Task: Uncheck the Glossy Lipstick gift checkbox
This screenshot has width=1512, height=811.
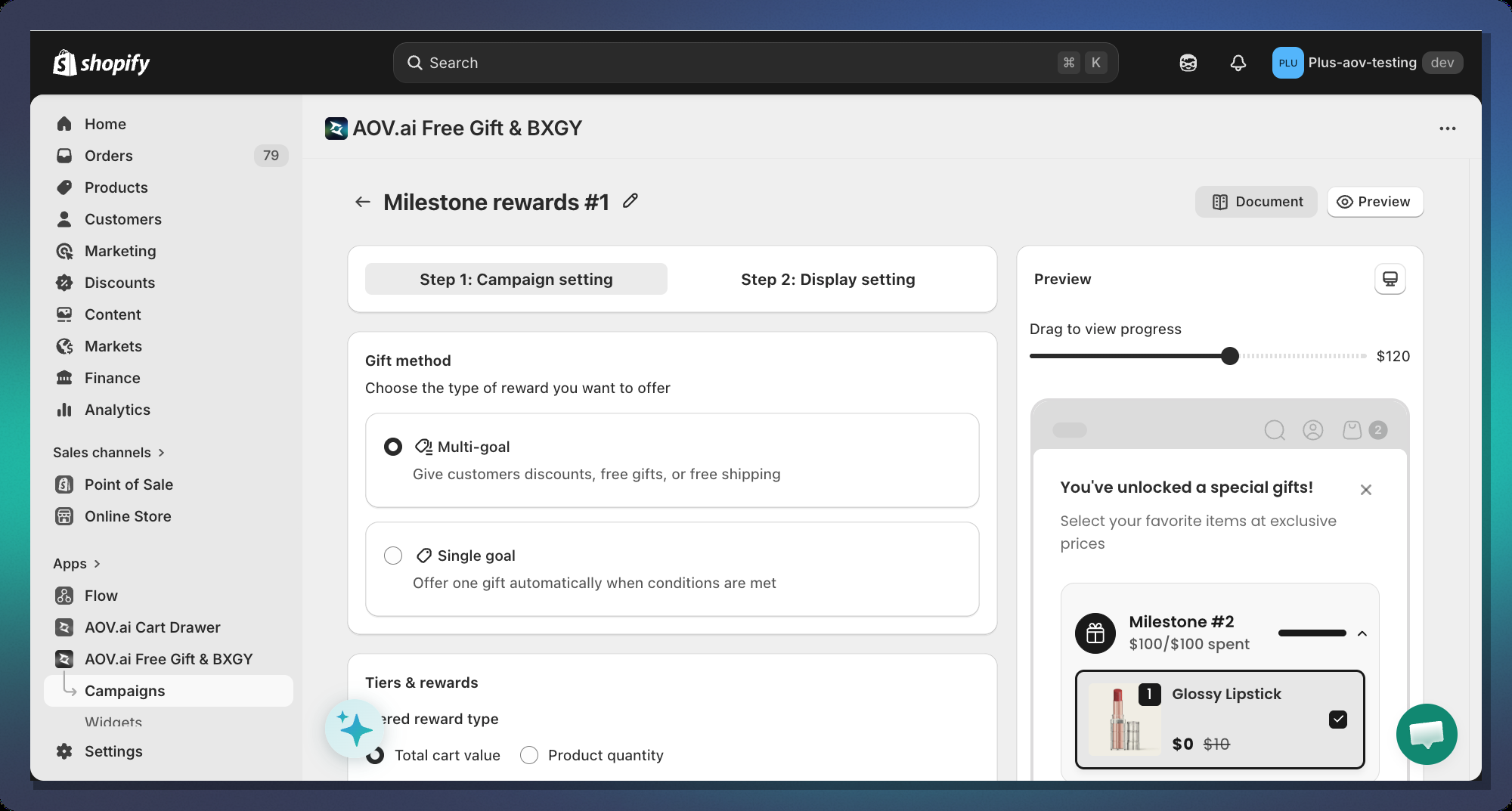Action: pos(1337,719)
